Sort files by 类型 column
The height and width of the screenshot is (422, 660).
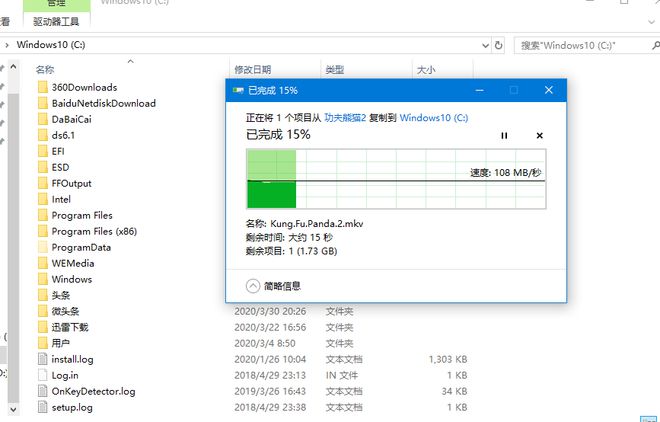[x=335, y=70]
